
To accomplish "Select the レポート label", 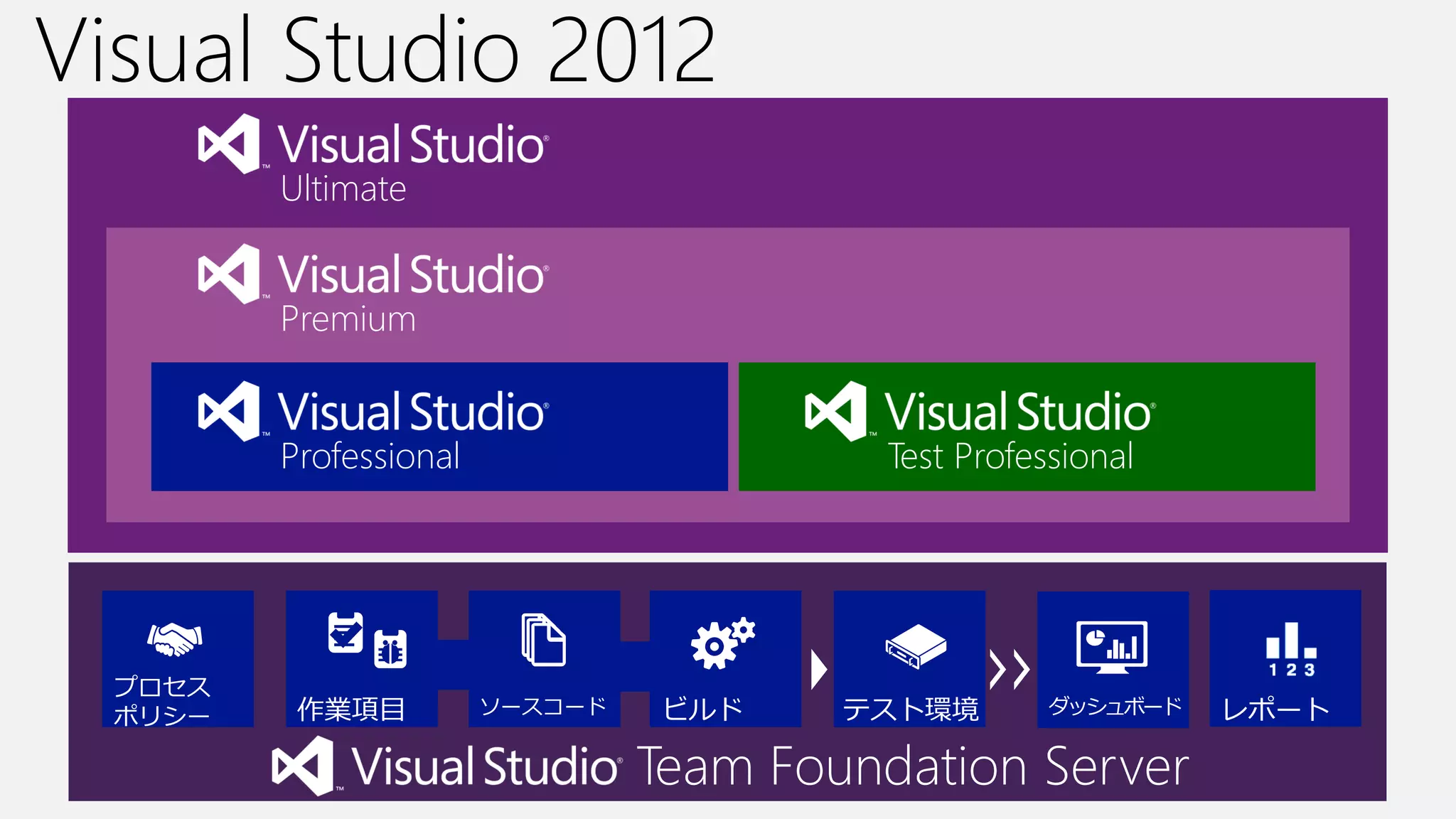I will [x=1276, y=709].
